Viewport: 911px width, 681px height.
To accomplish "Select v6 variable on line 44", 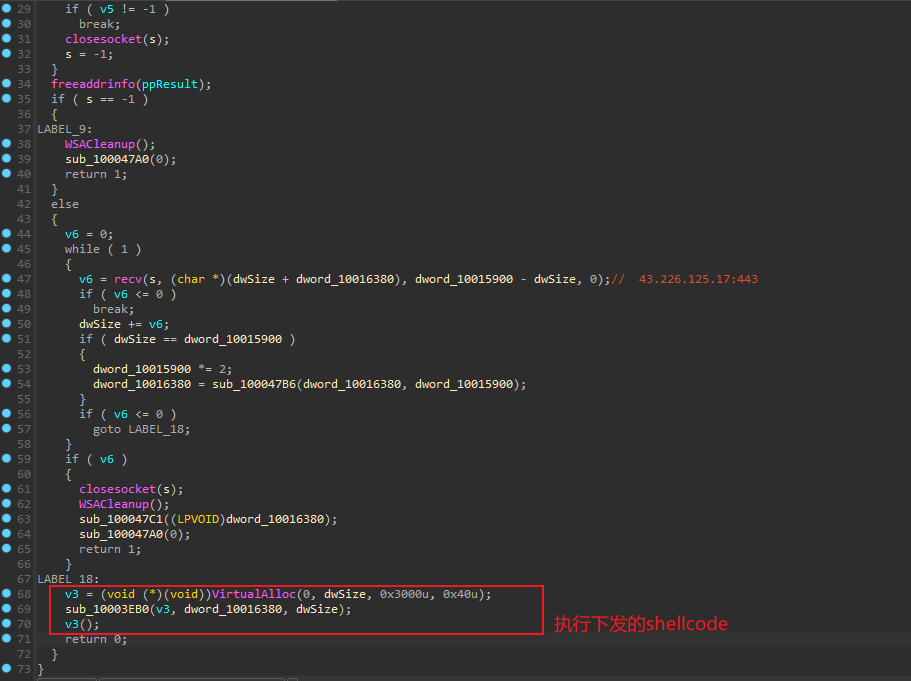I will [72, 234].
